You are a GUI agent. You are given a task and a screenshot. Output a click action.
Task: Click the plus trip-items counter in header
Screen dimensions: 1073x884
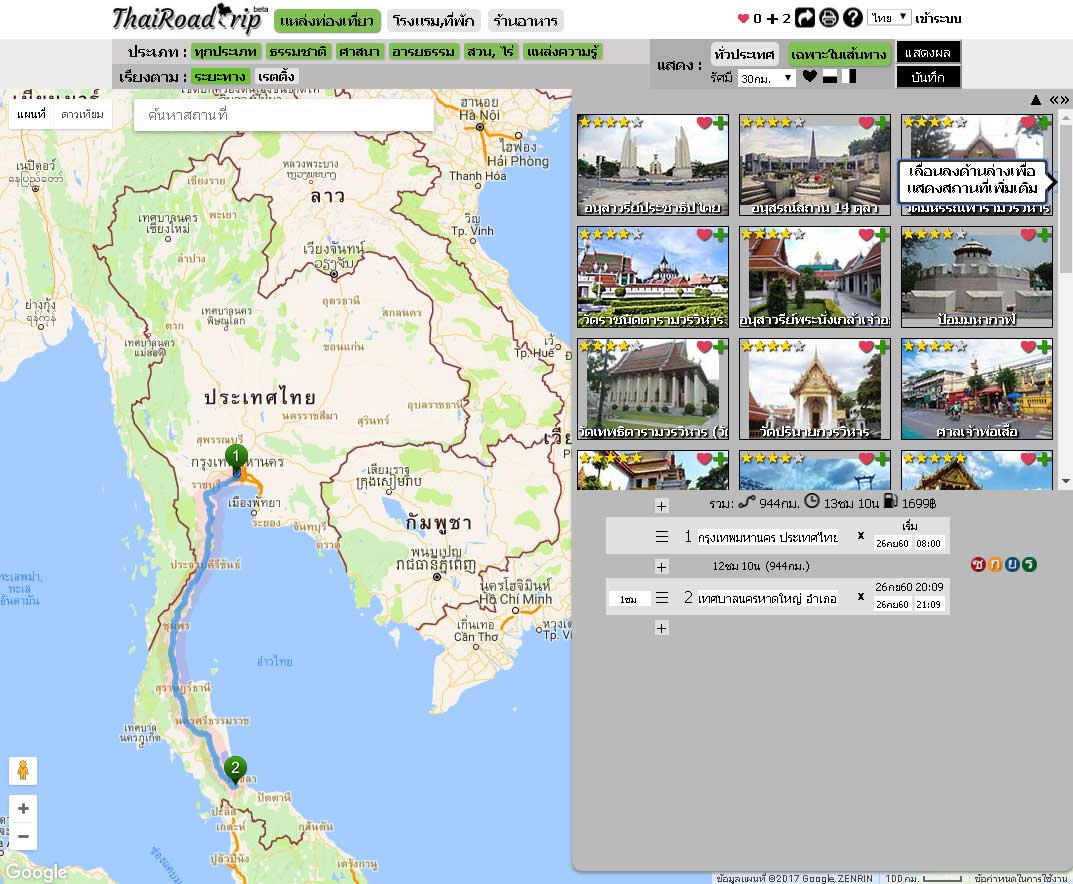[779, 18]
